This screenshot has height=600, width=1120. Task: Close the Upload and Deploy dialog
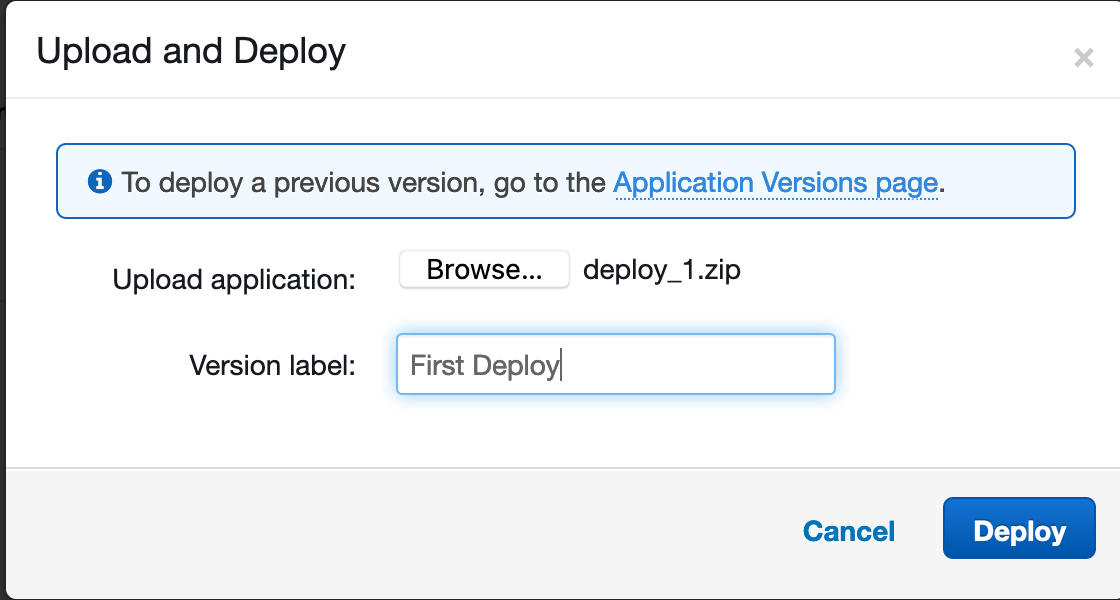[1083, 58]
